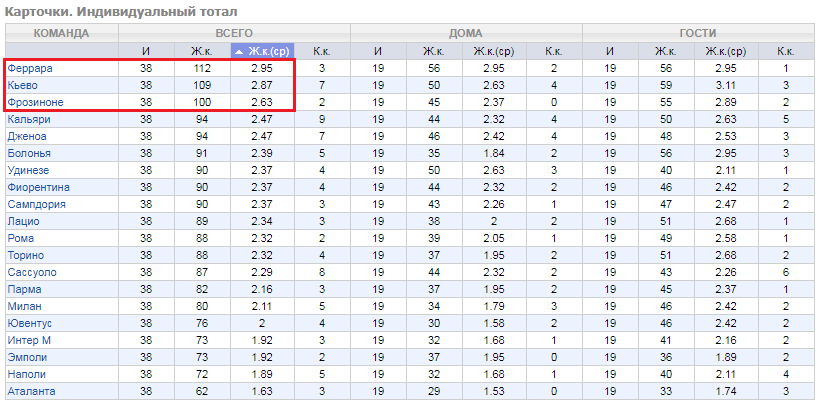Screen dimensions: 818x403
Task: Sort by the Ж.к. column under ДОМА
Action: click(x=433, y=51)
